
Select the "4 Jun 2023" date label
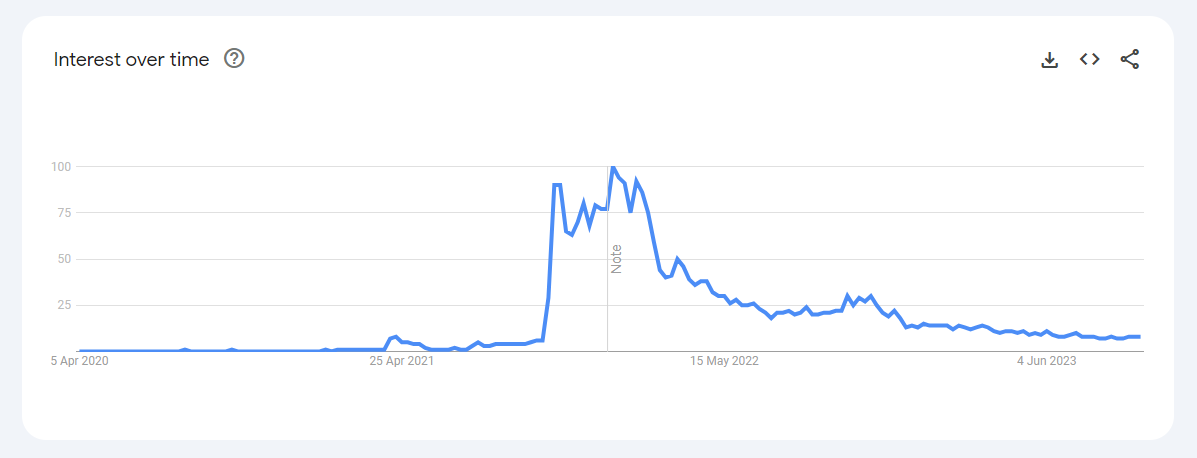[x=1047, y=361]
